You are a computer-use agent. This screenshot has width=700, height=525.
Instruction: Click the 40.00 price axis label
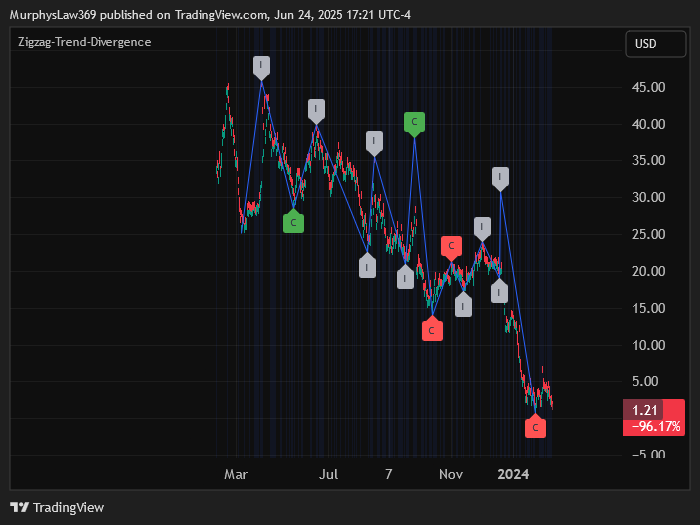[x=648, y=124]
